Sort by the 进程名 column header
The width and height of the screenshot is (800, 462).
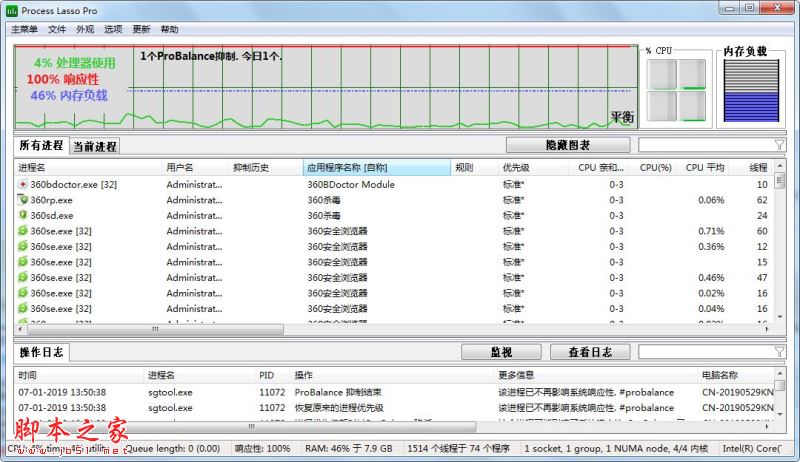(x=88, y=167)
